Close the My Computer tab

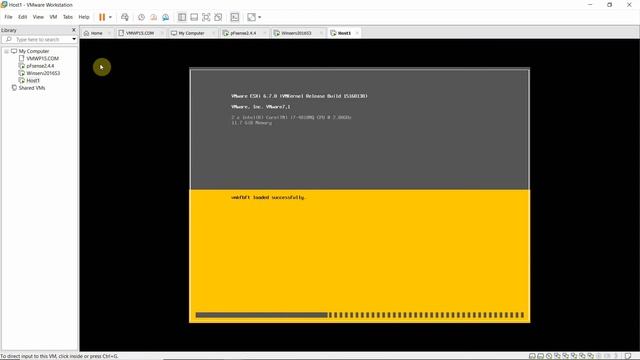coord(213,33)
